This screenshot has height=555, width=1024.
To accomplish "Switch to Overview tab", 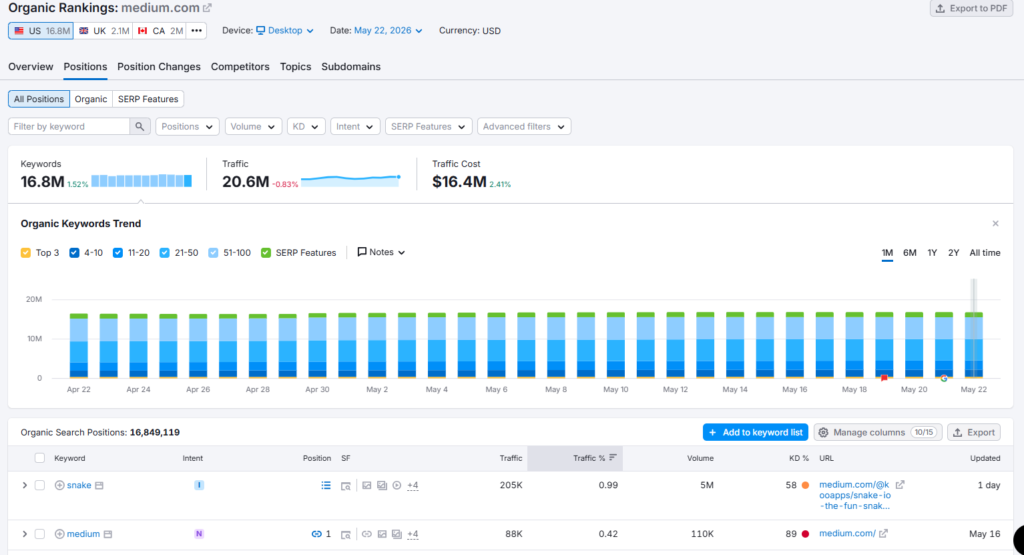I will tap(31, 67).
